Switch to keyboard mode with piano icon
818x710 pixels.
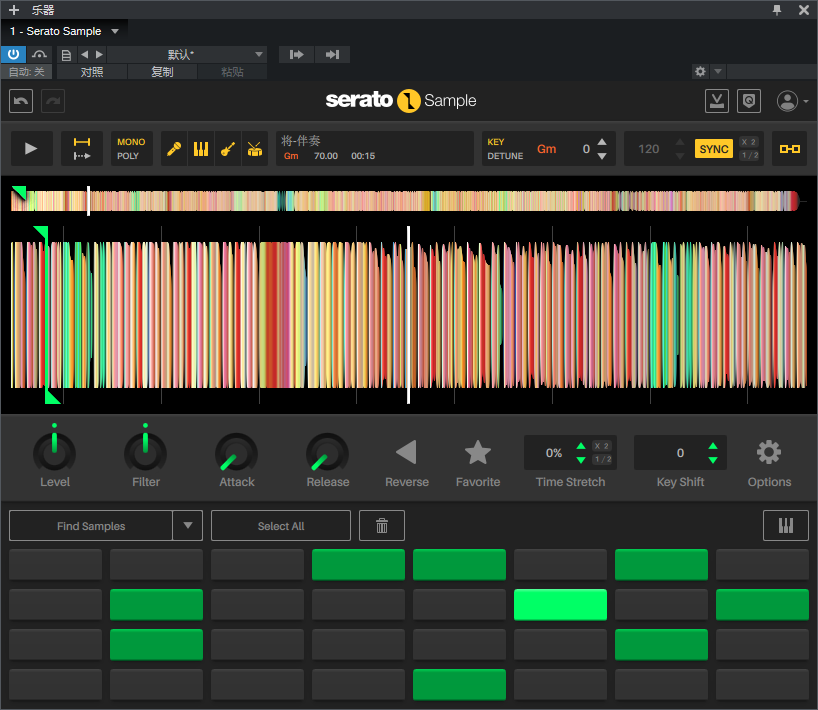point(786,525)
